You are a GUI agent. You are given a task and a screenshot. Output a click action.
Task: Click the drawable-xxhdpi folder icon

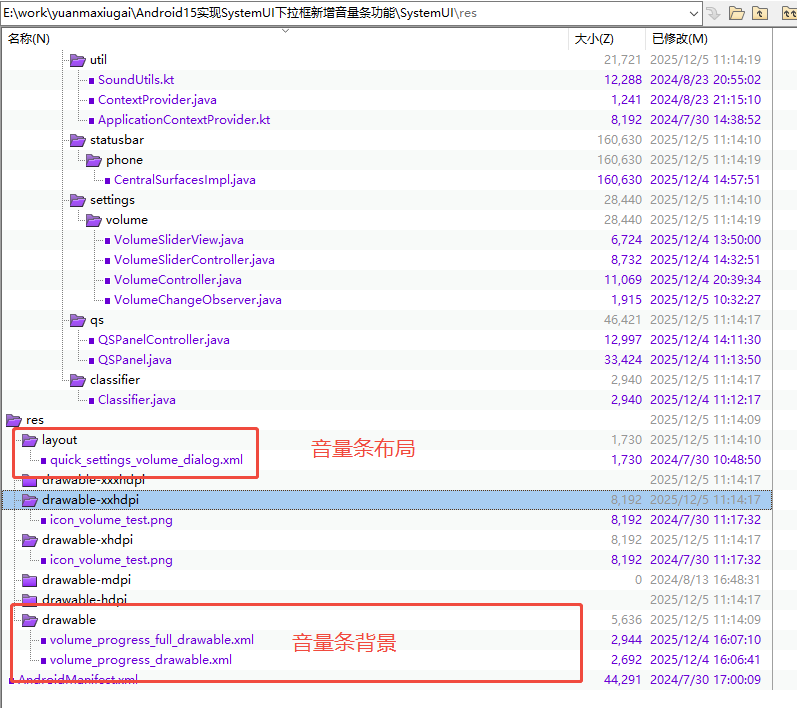(x=30, y=500)
